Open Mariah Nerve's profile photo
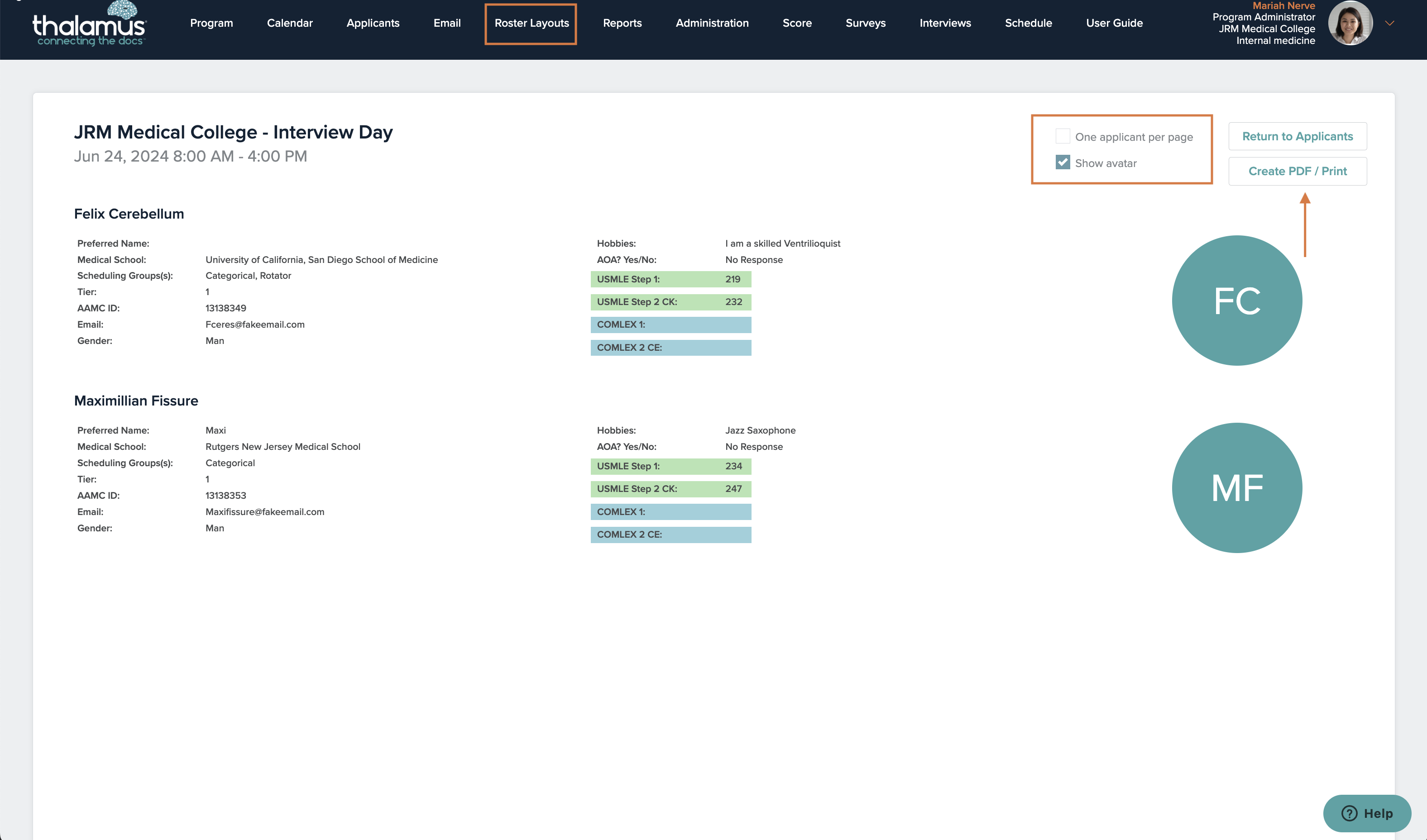The image size is (1427, 840). 1350,23
